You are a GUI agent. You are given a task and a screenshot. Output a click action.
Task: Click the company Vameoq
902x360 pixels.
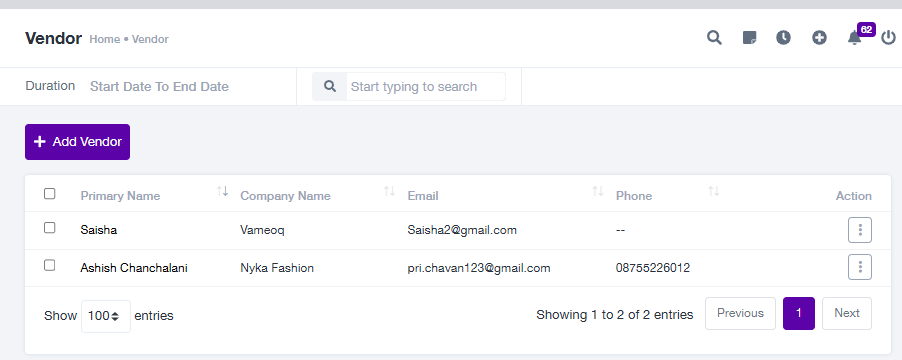[262, 230]
